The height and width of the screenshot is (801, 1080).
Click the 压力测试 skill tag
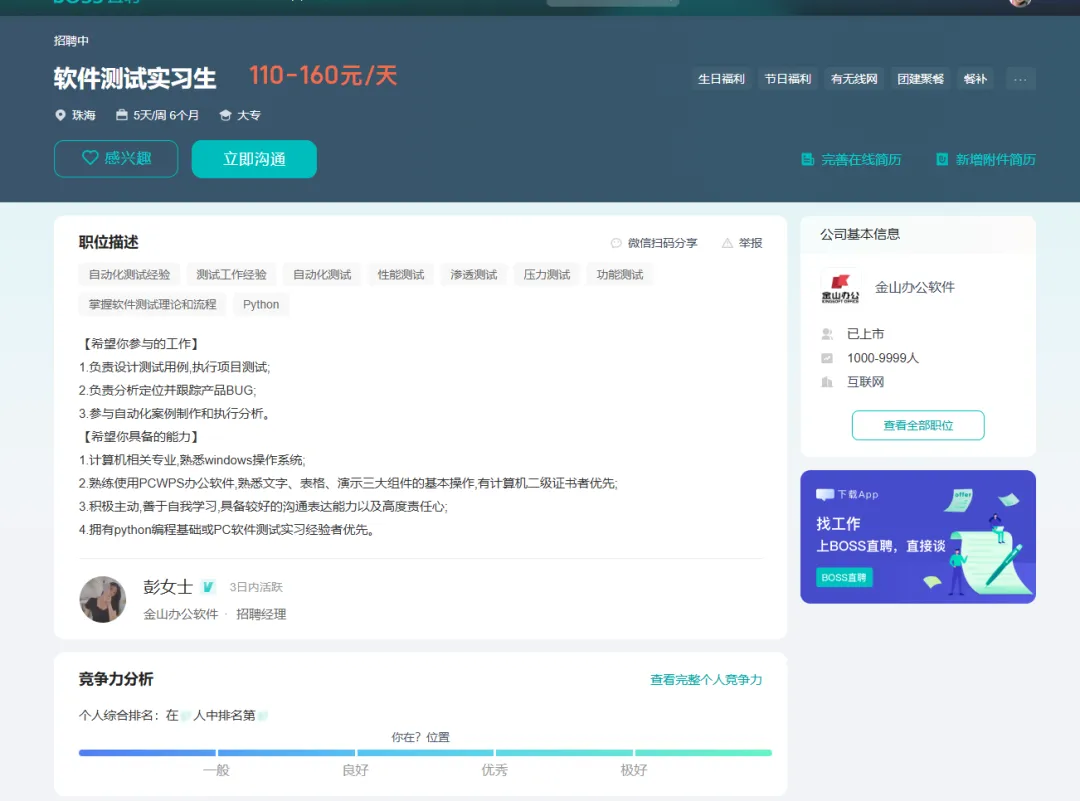tap(547, 275)
